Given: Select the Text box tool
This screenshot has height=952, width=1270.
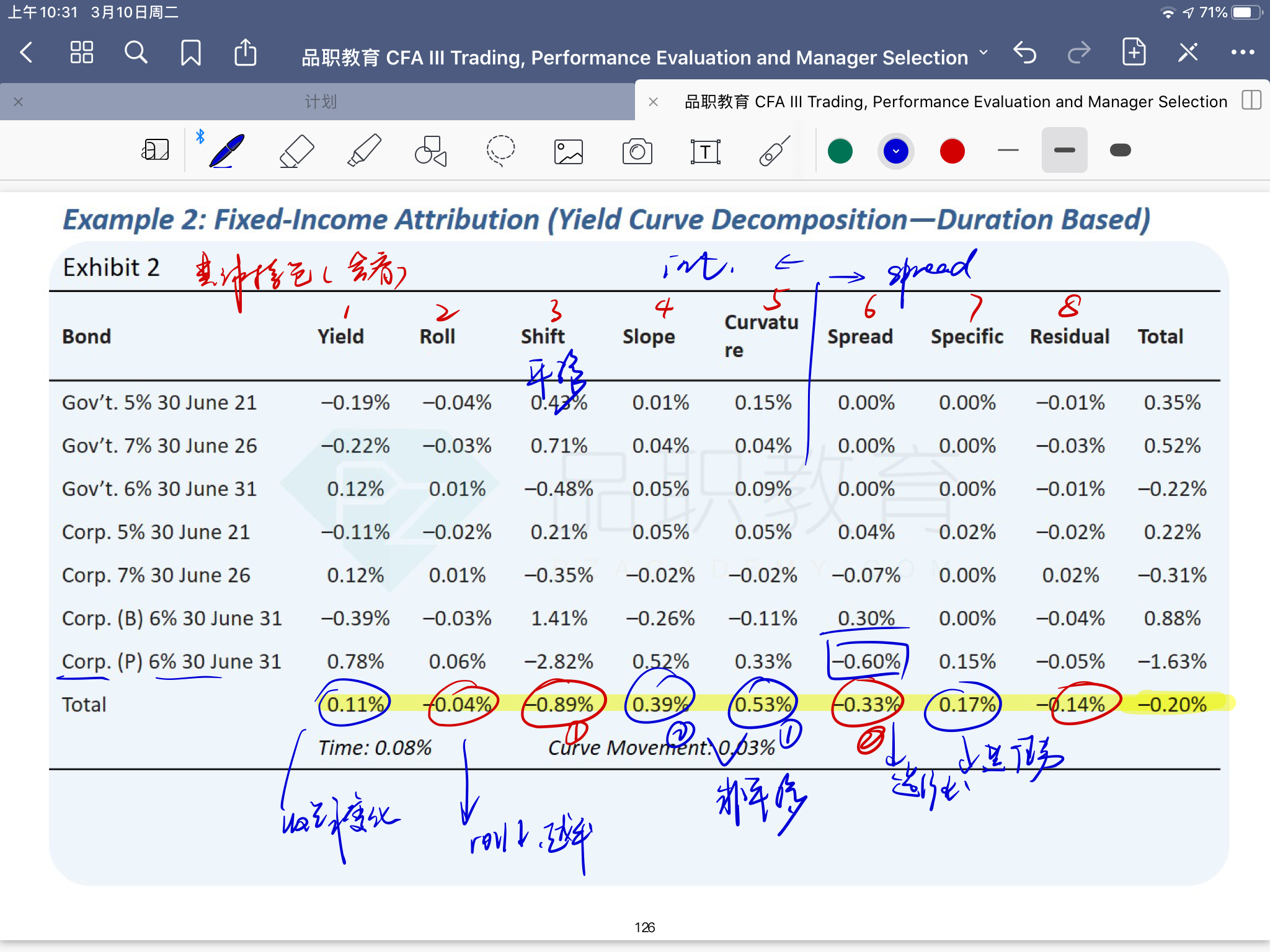Looking at the screenshot, I should coord(705,151).
